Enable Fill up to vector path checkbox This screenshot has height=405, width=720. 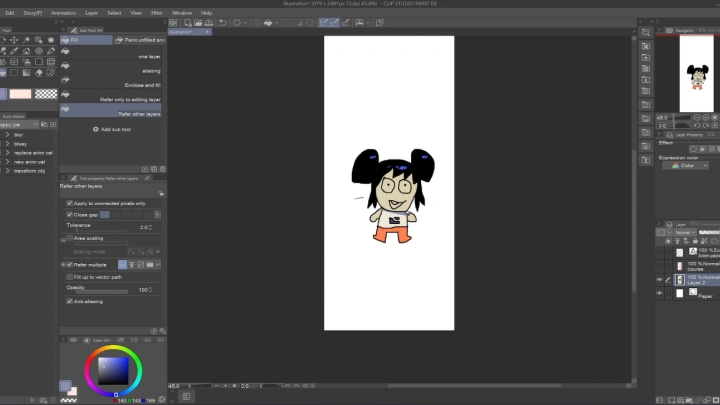[69, 277]
